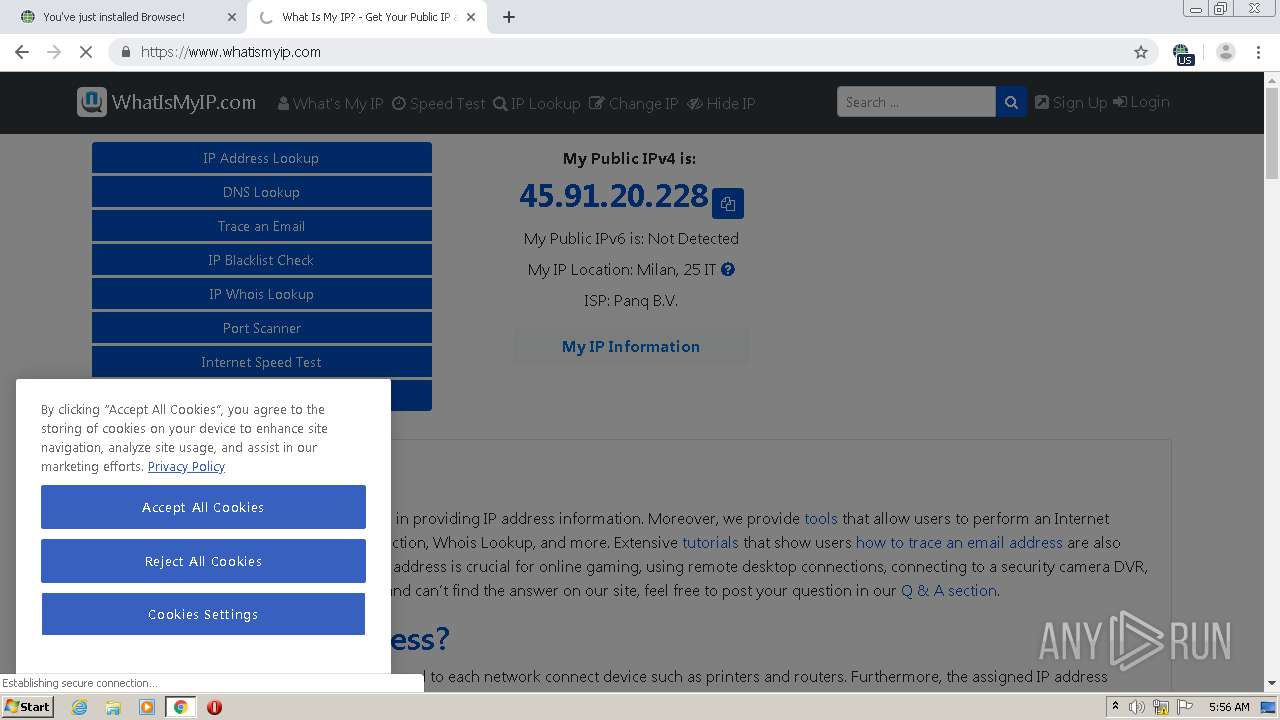Open Port Scanner tool

pyautogui.click(x=262, y=328)
